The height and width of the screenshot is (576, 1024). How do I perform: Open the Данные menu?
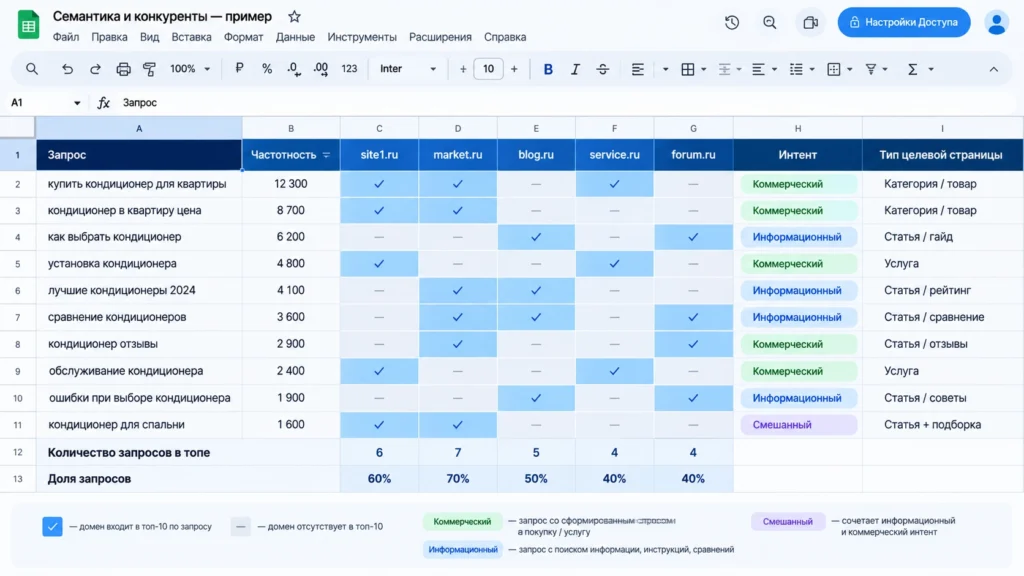295,37
